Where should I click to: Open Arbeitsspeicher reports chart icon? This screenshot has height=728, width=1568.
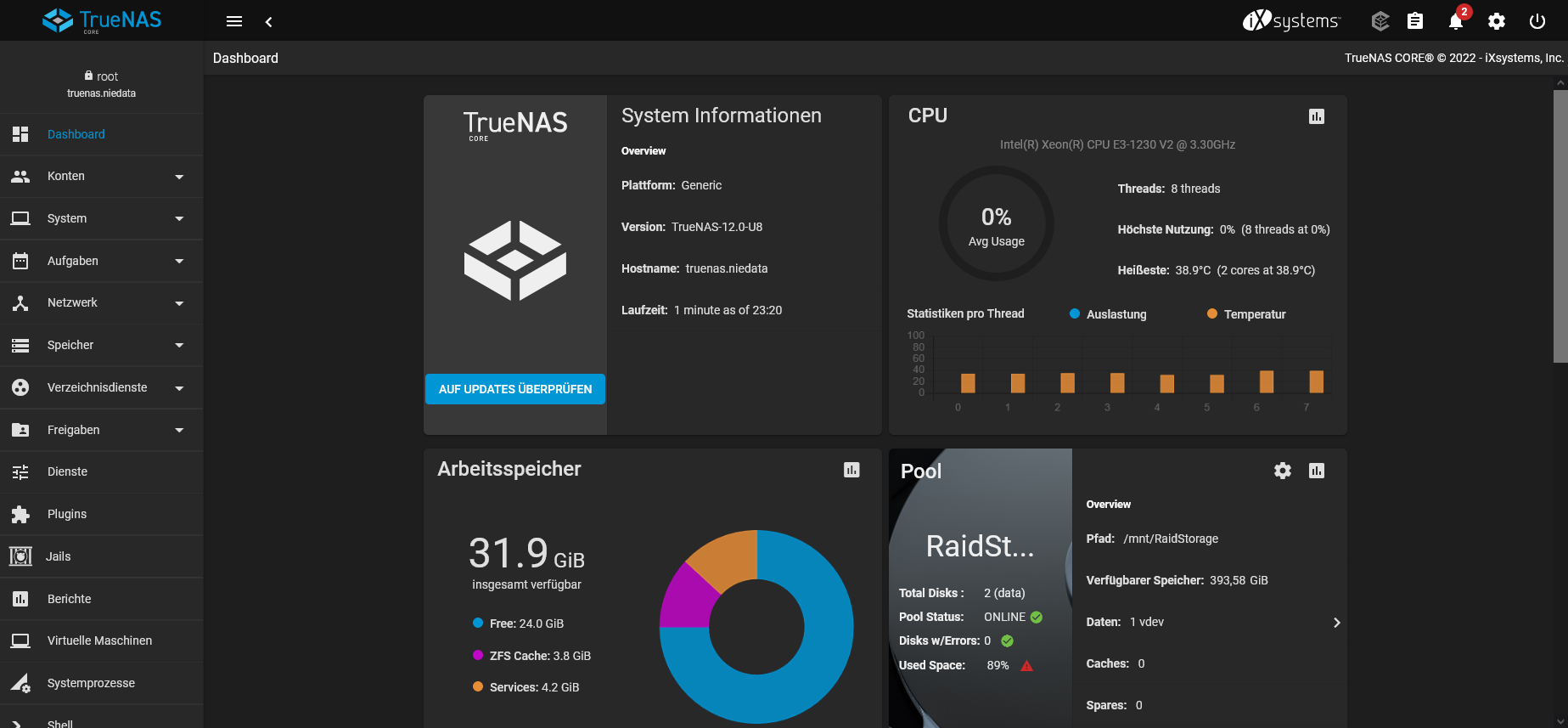851,470
